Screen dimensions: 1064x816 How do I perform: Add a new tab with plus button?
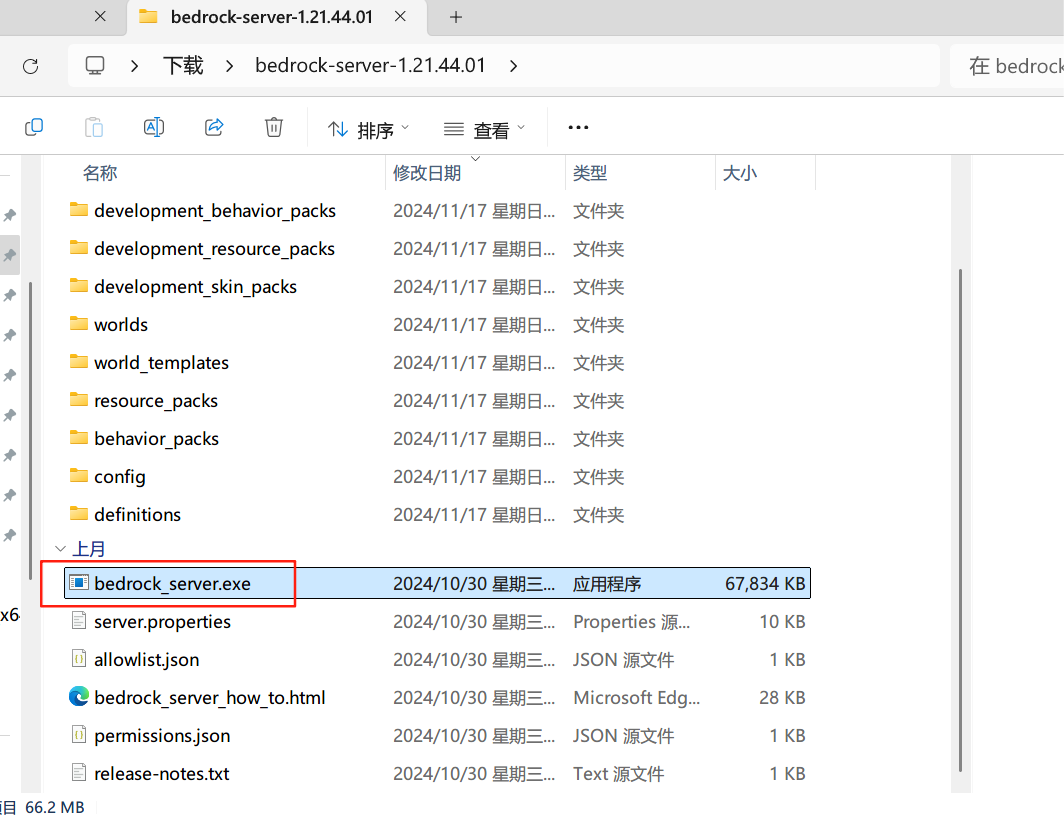[x=456, y=17]
